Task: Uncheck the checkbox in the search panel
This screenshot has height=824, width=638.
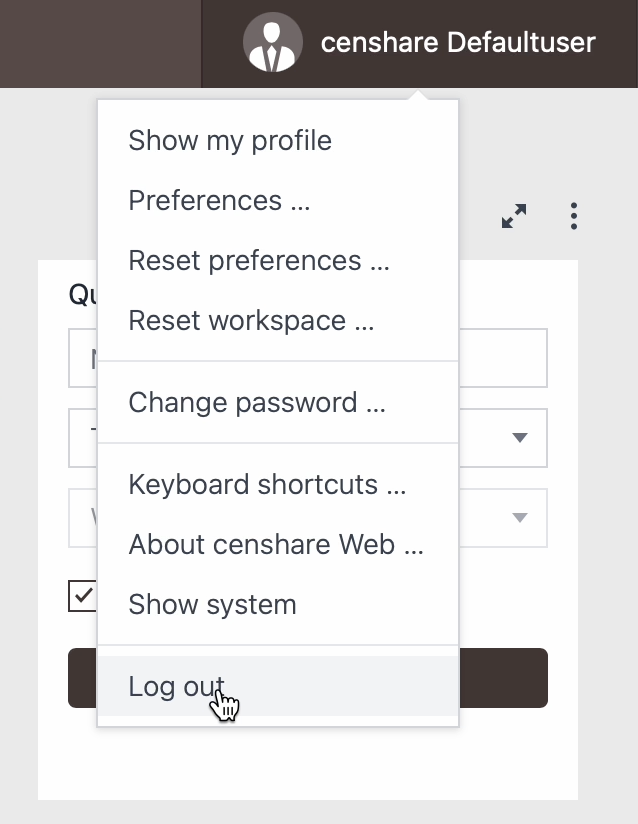Action: tap(83, 596)
